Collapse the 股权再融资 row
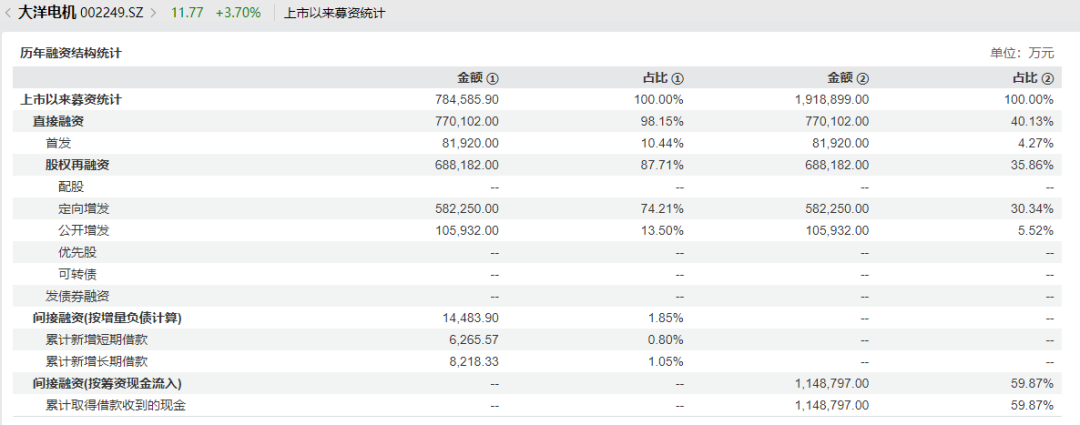Screen dimensions: 1080x425 (x=77, y=165)
